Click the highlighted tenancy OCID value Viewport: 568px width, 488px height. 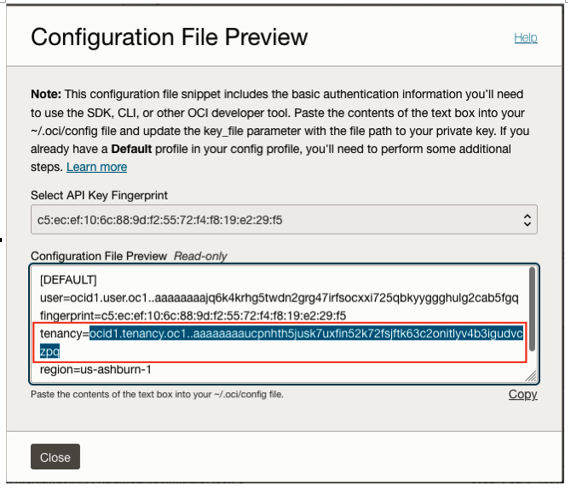(306, 333)
